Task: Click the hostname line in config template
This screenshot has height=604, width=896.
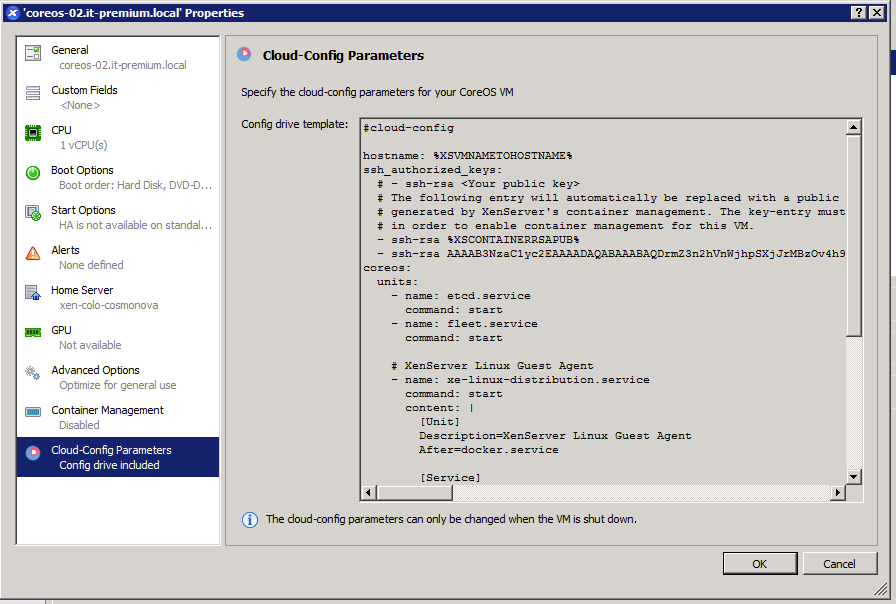Action: tap(467, 155)
